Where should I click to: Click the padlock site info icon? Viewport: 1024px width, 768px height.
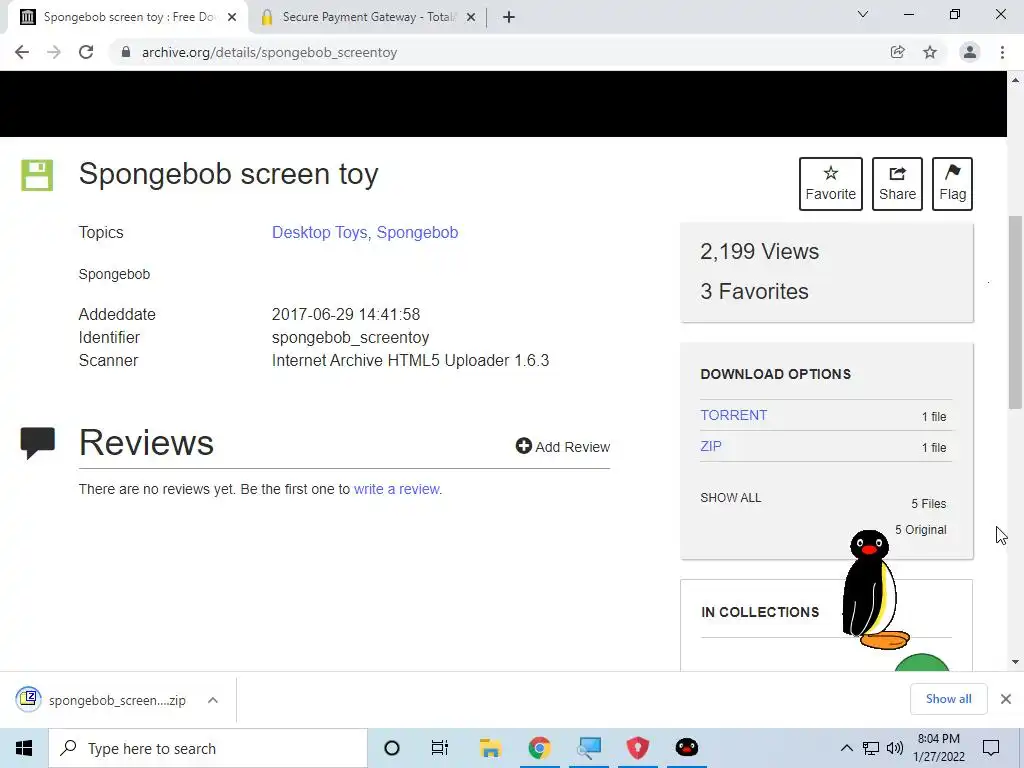(125, 52)
